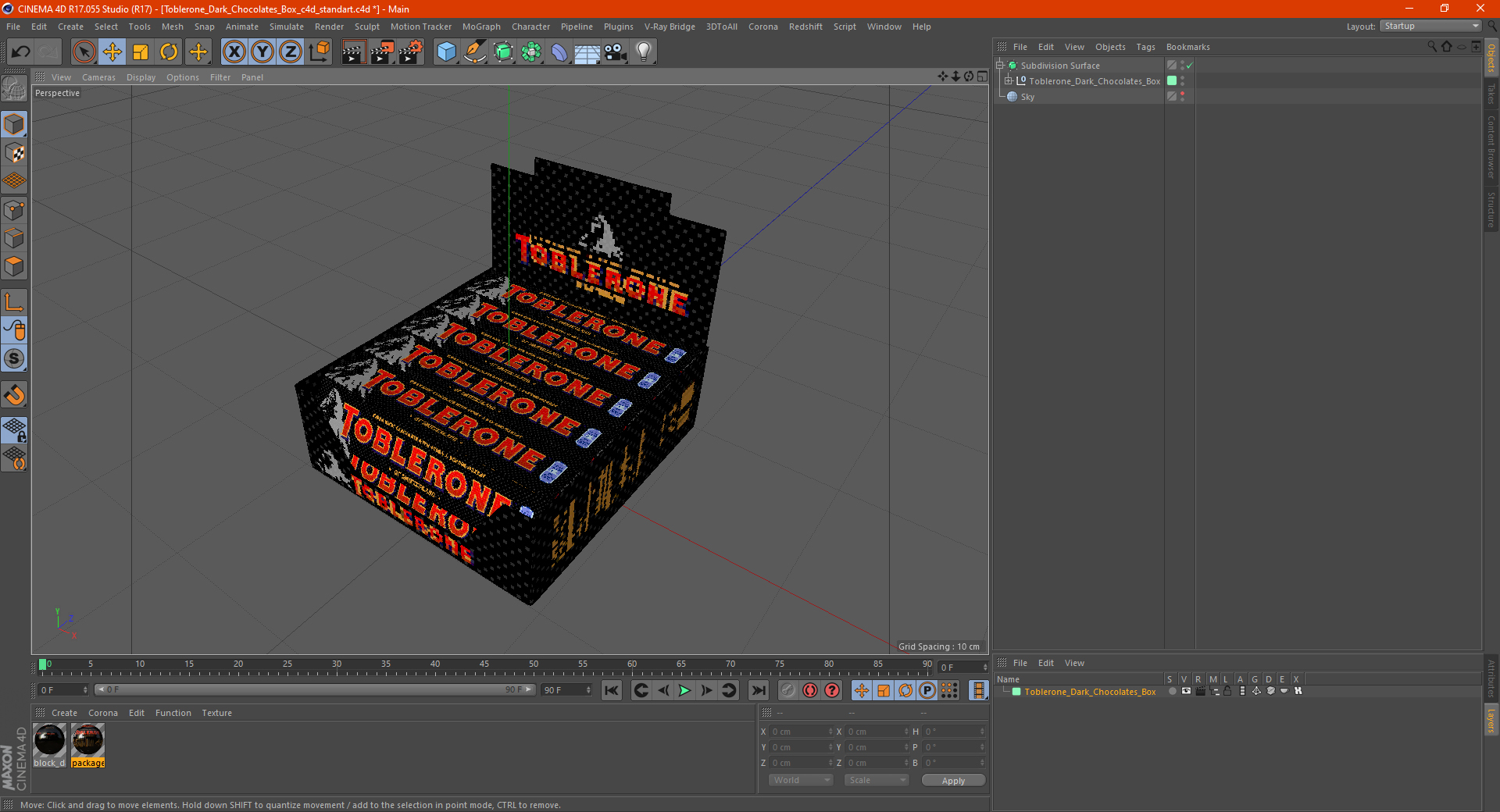
Task: Add a Light object
Action: click(644, 52)
